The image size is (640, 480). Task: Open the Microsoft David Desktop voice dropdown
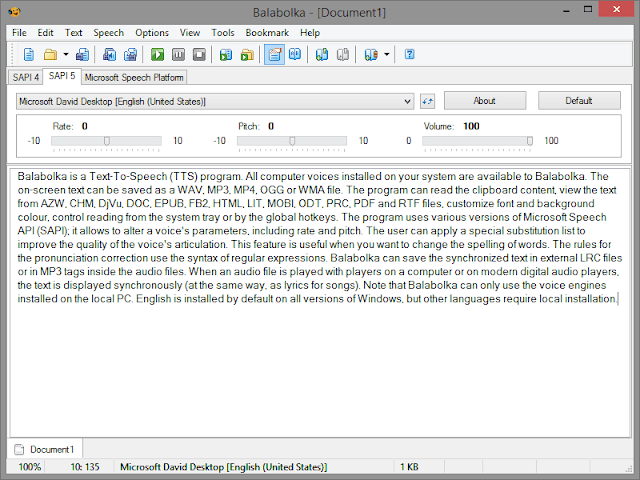[x=215, y=101]
